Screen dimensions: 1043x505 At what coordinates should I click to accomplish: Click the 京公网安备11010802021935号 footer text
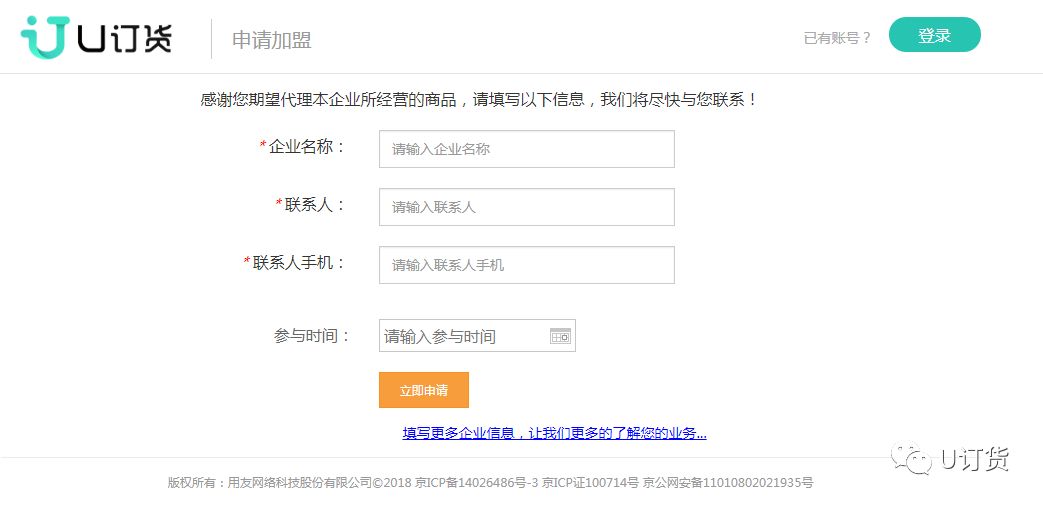click(728, 482)
